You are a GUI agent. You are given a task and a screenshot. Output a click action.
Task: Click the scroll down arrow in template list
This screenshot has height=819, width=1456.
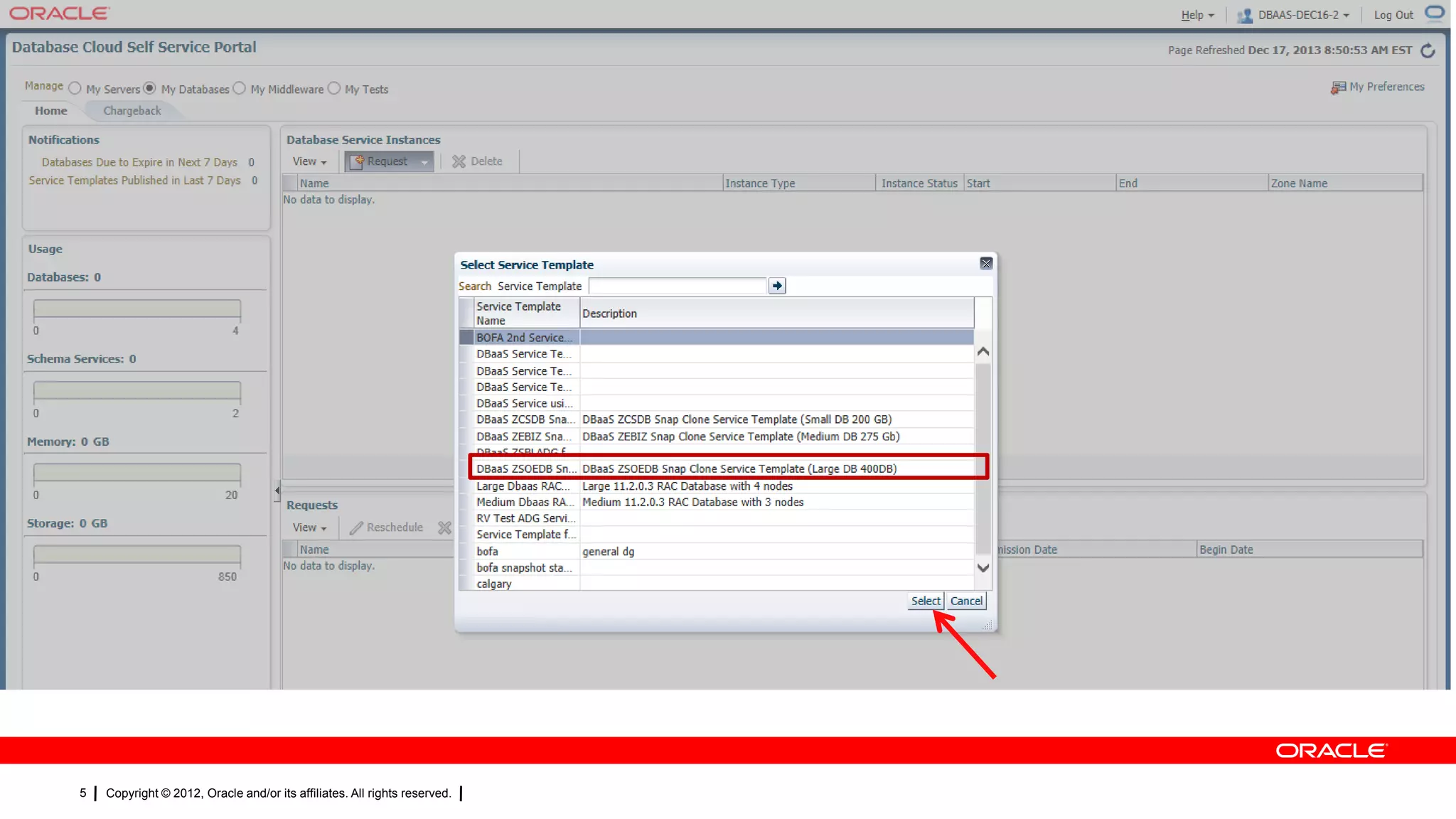pyautogui.click(x=983, y=567)
